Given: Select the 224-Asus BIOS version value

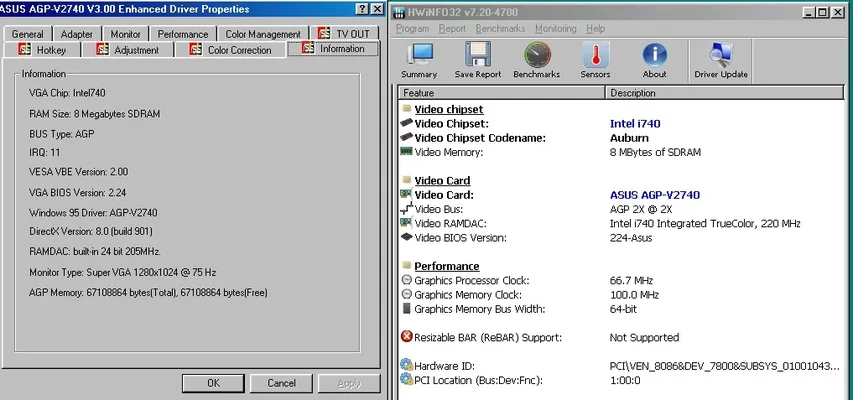Looking at the screenshot, I should (x=631, y=238).
